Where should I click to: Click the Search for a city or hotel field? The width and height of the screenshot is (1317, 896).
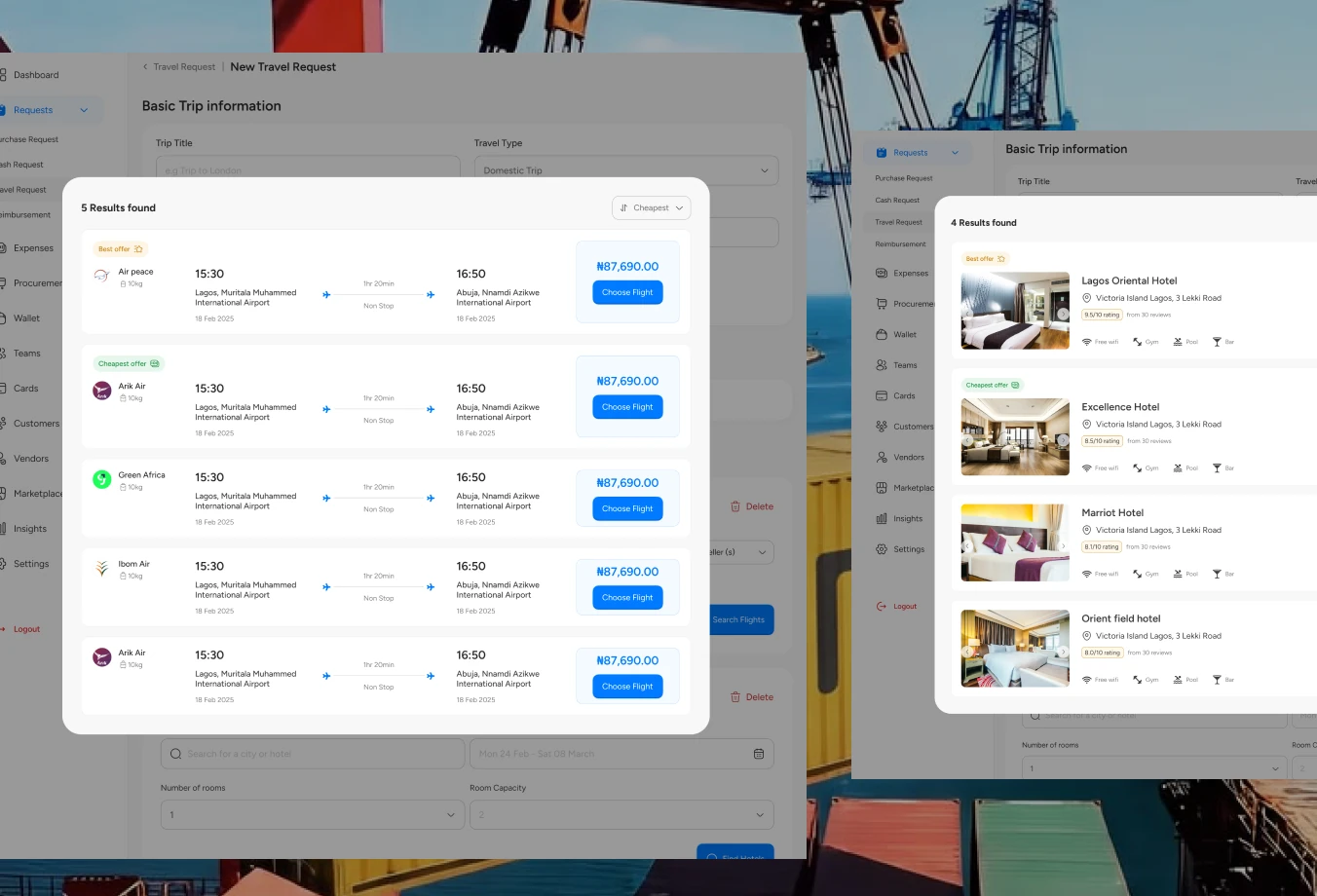(x=312, y=754)
